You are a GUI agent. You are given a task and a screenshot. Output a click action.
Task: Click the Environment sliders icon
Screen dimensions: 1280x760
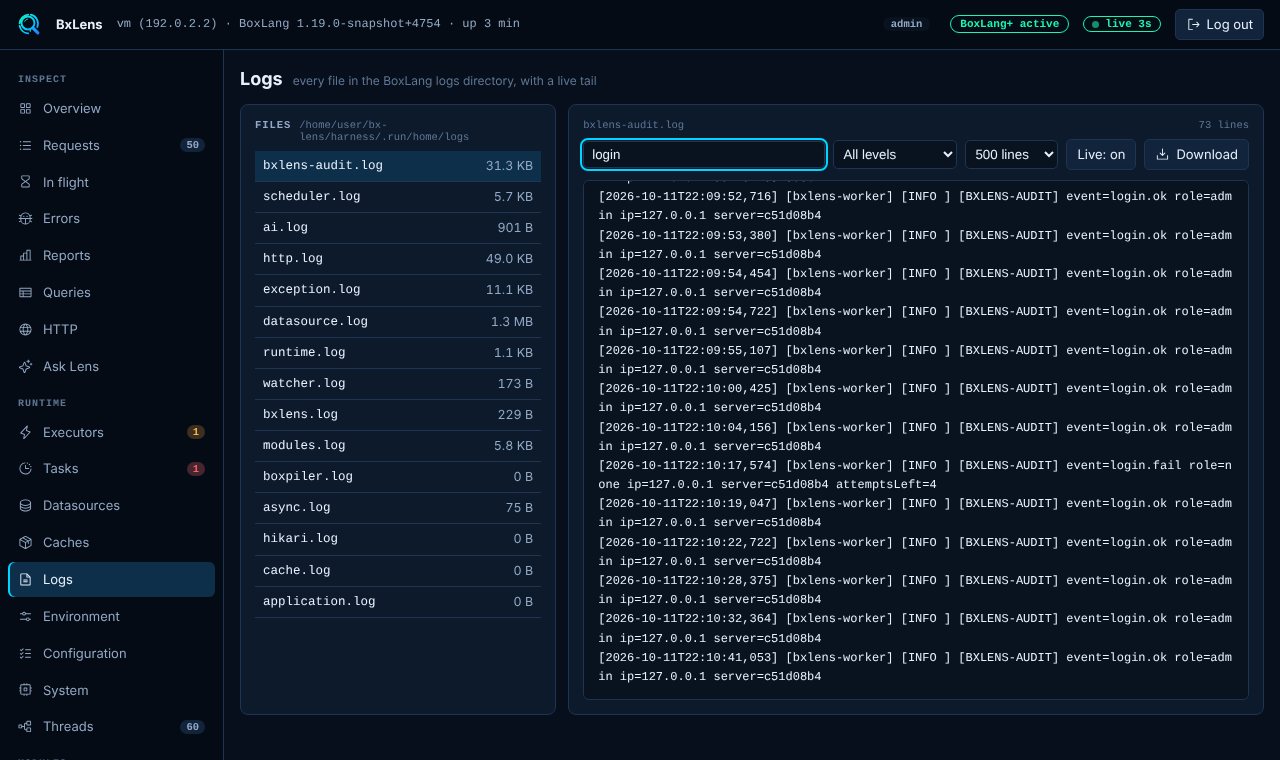(x=25, y=616)
